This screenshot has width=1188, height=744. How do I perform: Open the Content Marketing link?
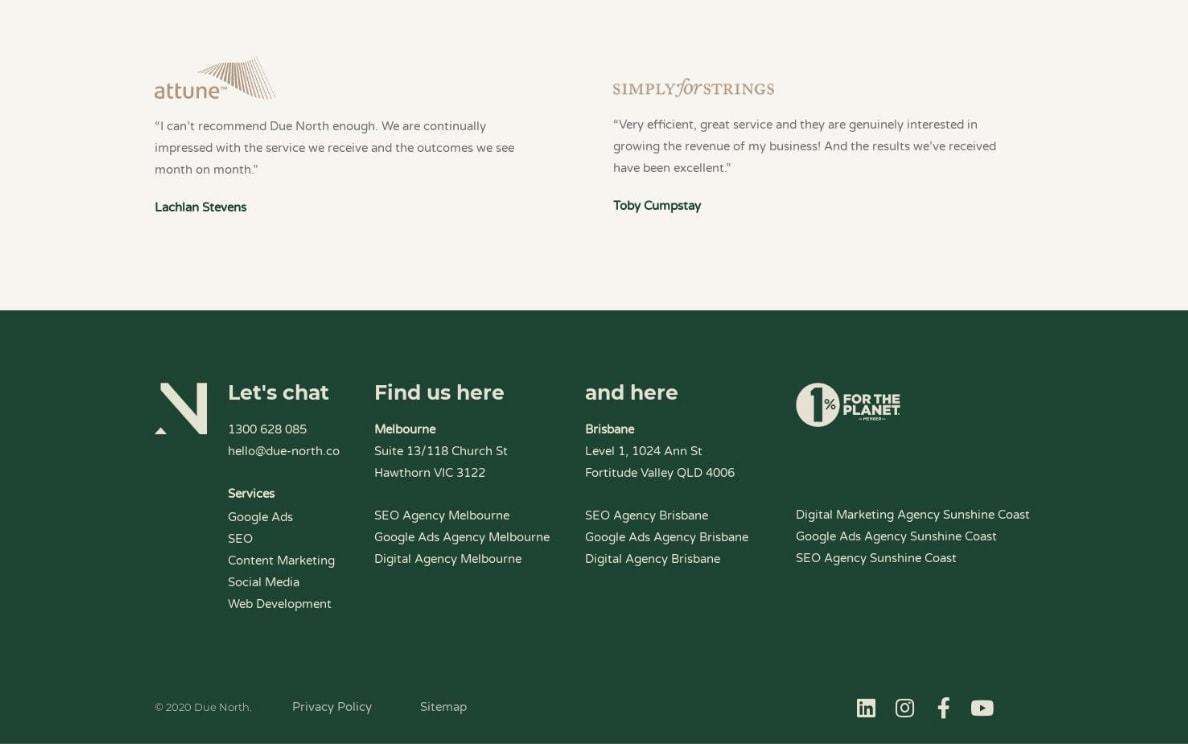point(281,561)
